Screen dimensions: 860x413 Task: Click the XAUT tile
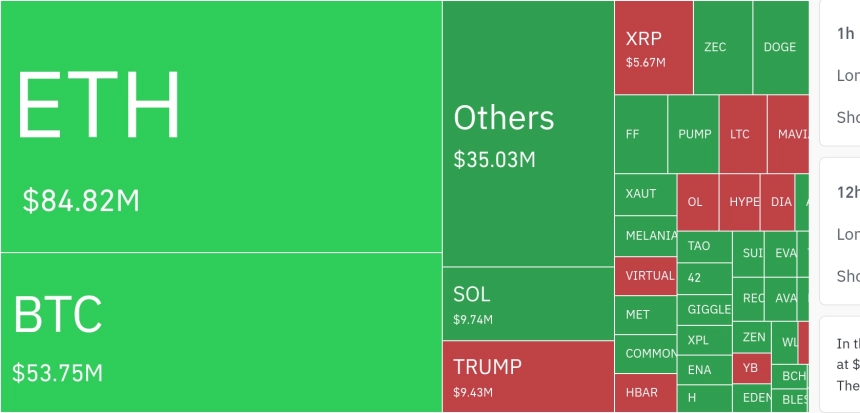645,194
